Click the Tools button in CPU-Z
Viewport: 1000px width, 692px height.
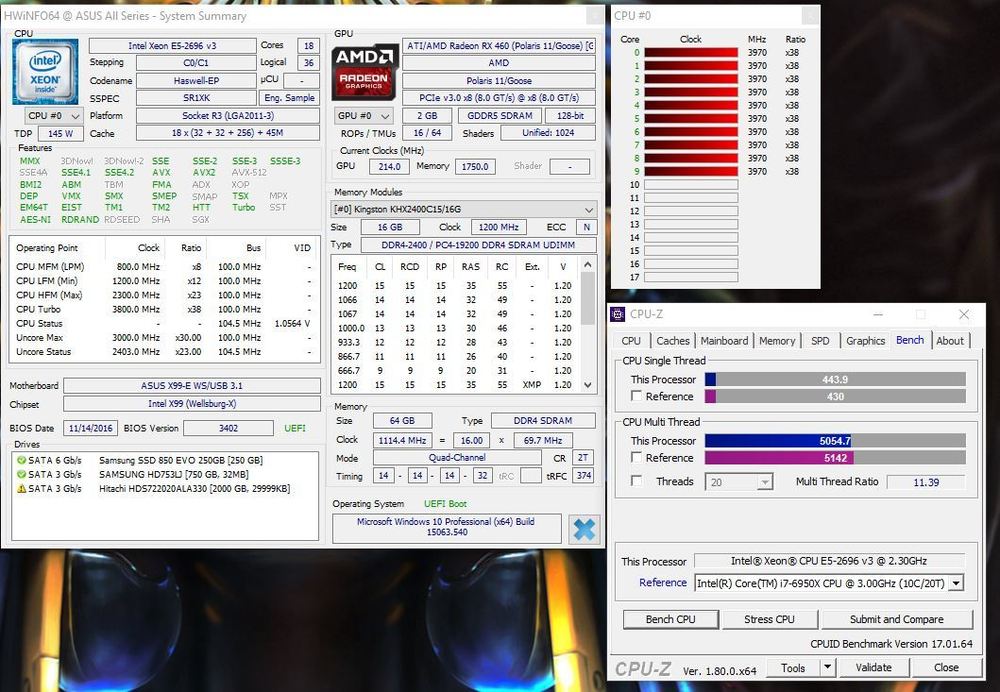pyautogui.click(x=793, y=668)
